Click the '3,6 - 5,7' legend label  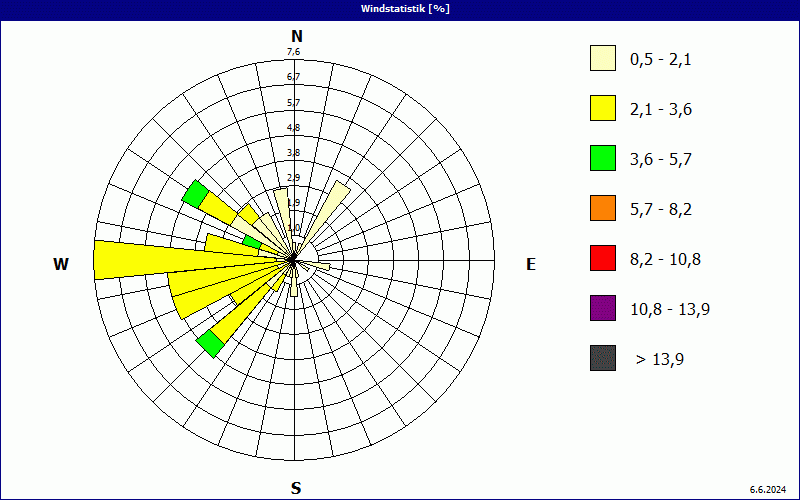[661, 160]
